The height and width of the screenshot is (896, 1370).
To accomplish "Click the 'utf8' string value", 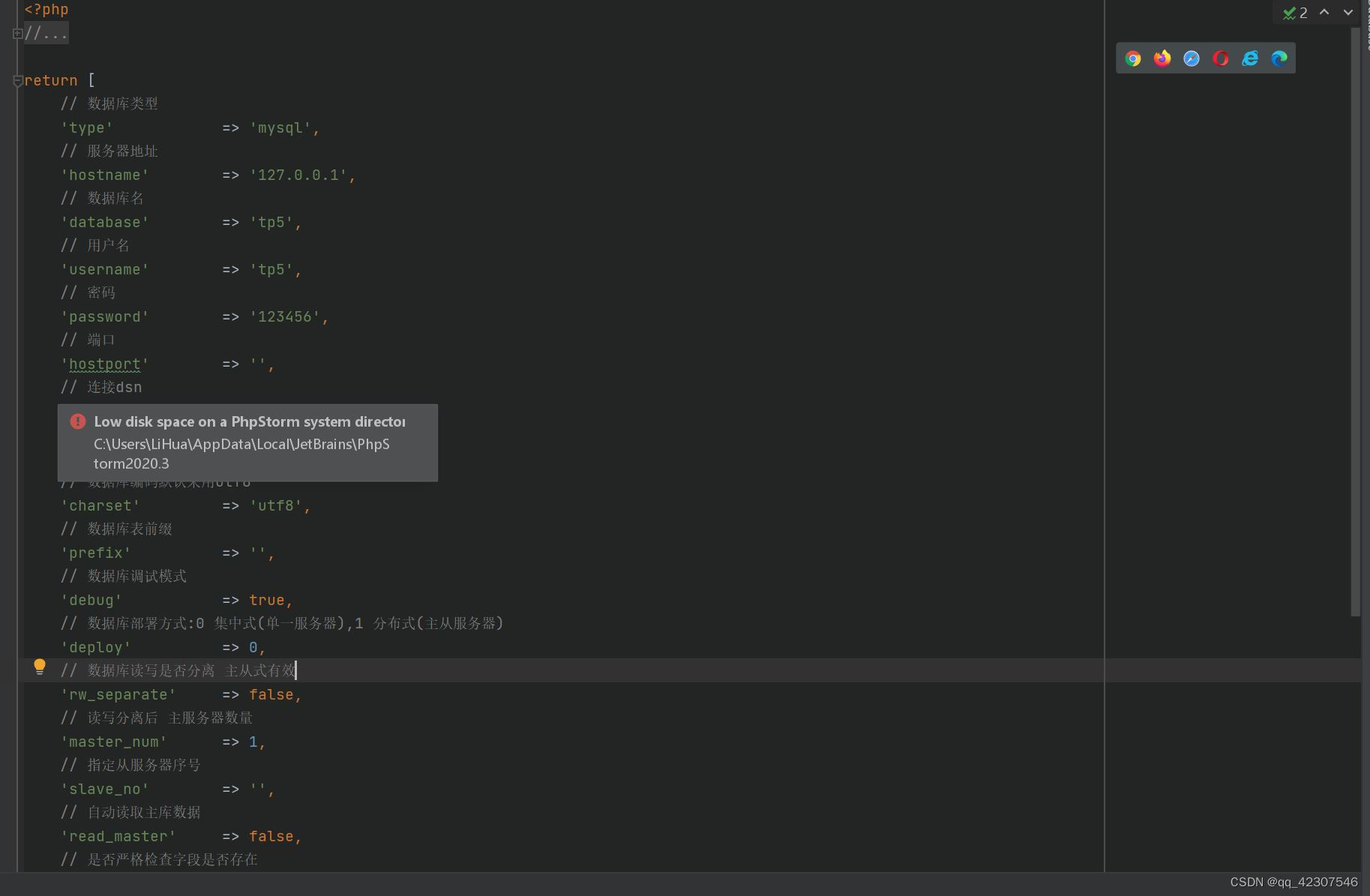I will coord(276,506).
